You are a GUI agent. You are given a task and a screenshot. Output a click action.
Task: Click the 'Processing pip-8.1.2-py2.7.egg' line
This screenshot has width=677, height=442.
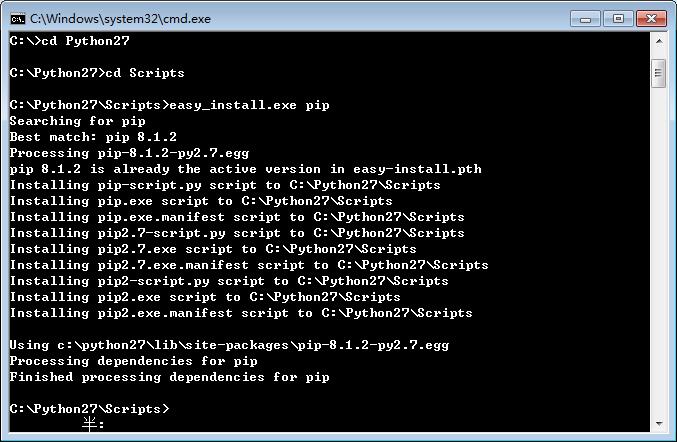click(x=130, y=153)
